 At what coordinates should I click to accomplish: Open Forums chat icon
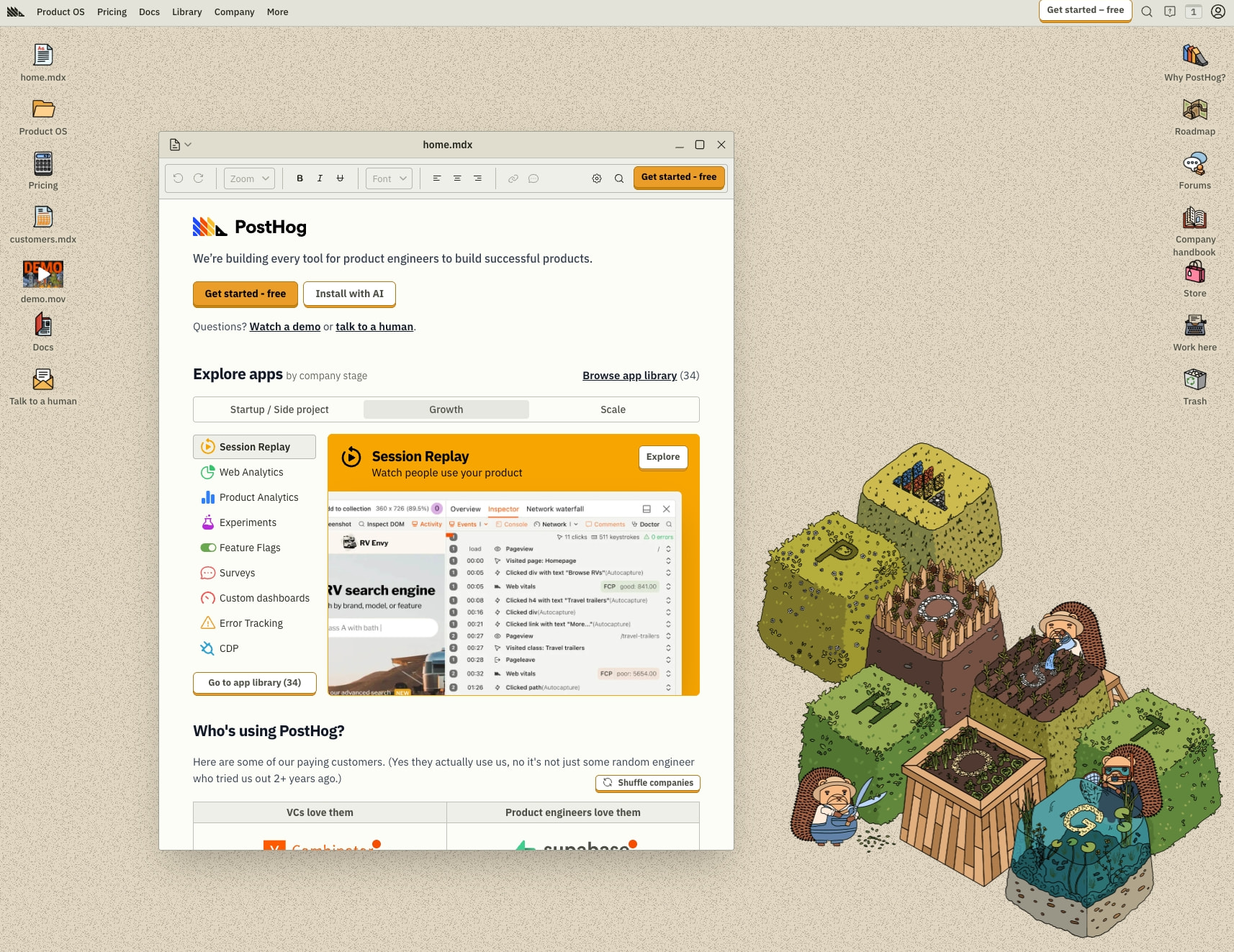click(1195, 163)
